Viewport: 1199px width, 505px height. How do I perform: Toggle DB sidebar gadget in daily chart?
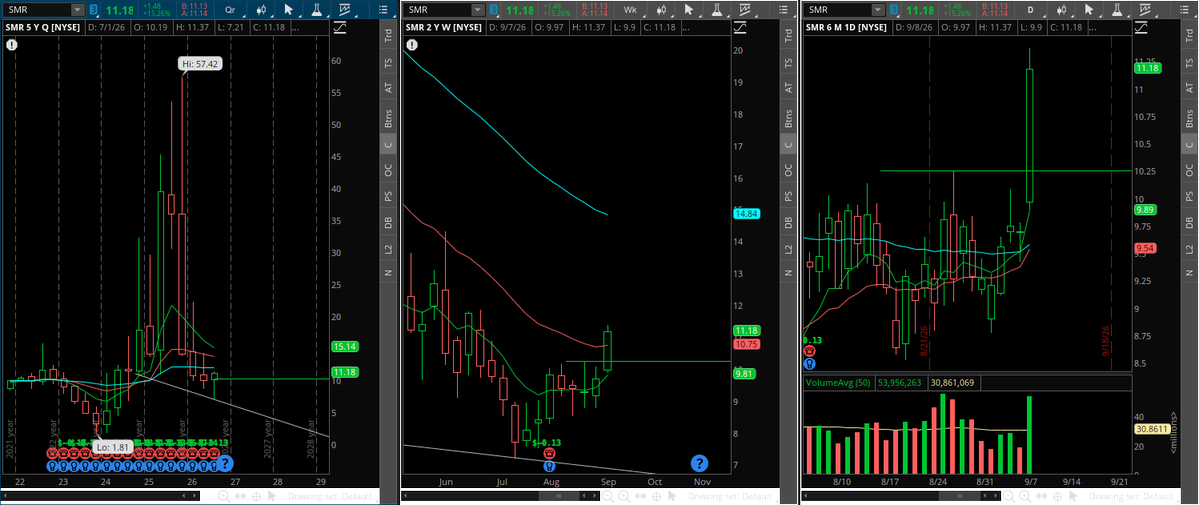tap(1190, 223)
